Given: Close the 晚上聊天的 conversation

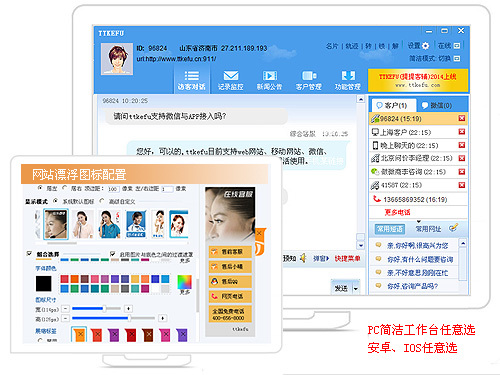Looking at the screenshot, I should coord(462,145).
